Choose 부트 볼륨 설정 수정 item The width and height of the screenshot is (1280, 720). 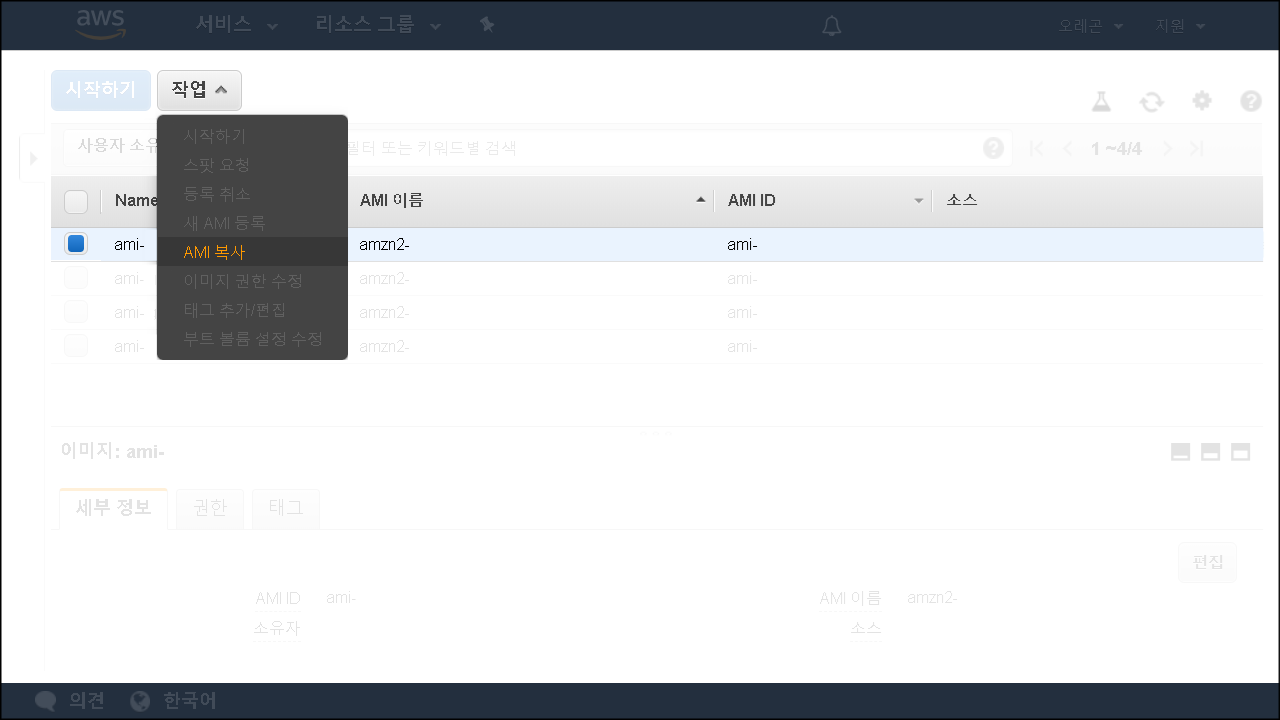point(252,339)
